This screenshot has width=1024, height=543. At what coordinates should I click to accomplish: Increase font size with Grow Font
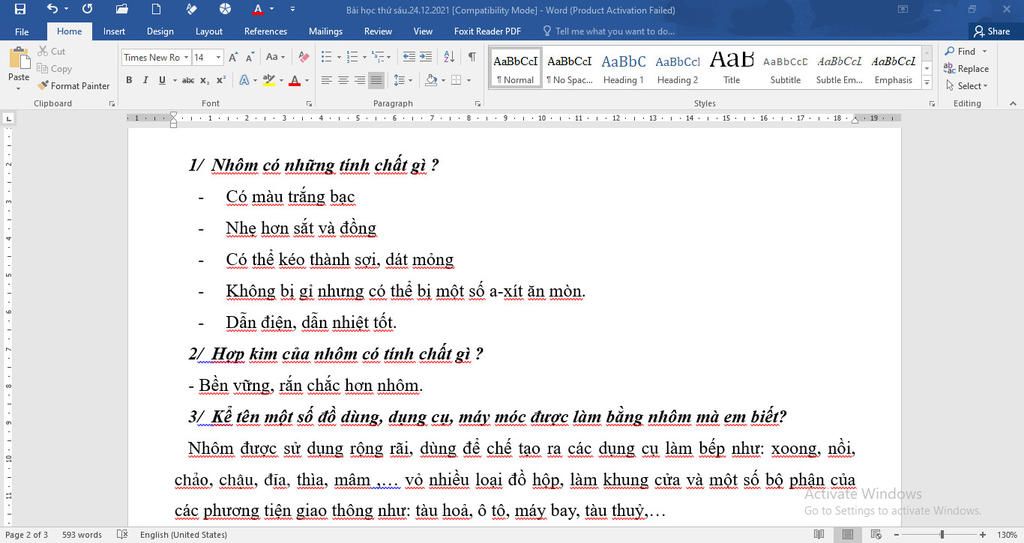coord(233,58)
